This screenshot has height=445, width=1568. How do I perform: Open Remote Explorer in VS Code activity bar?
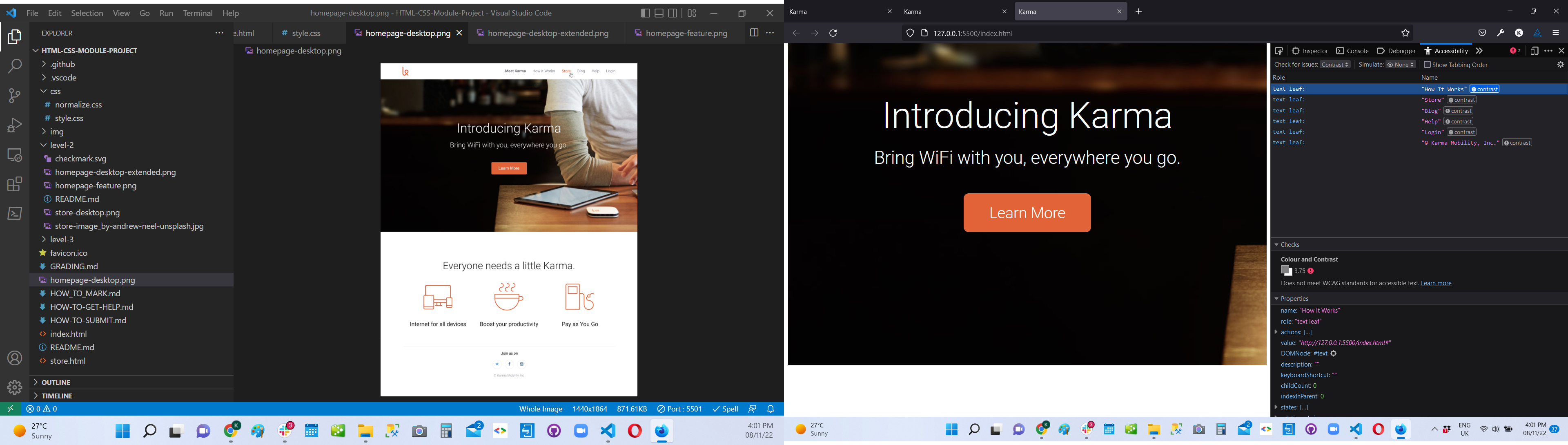click(x=15, y=154)
